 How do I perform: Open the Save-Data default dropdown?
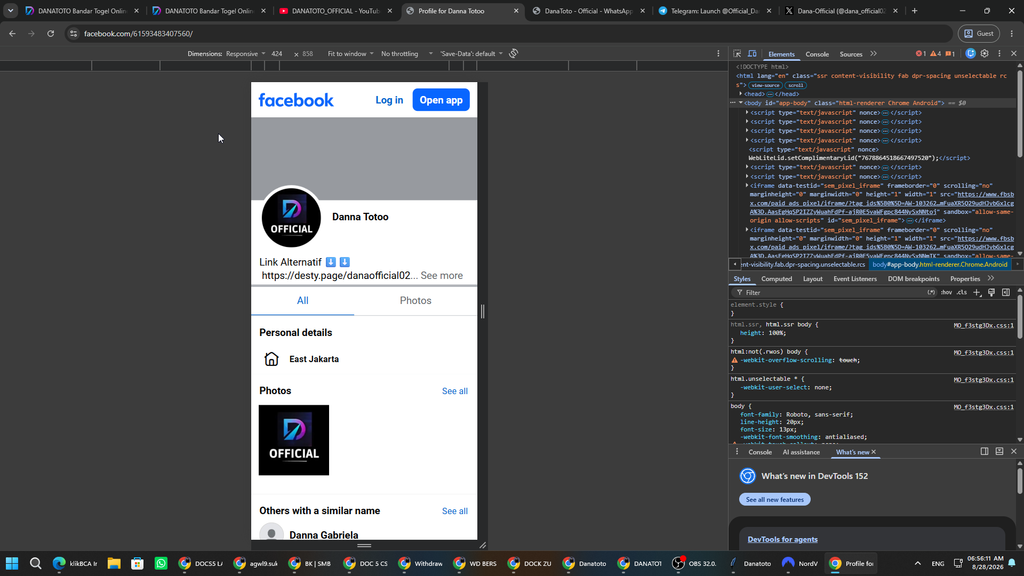(x=471, y=54)
